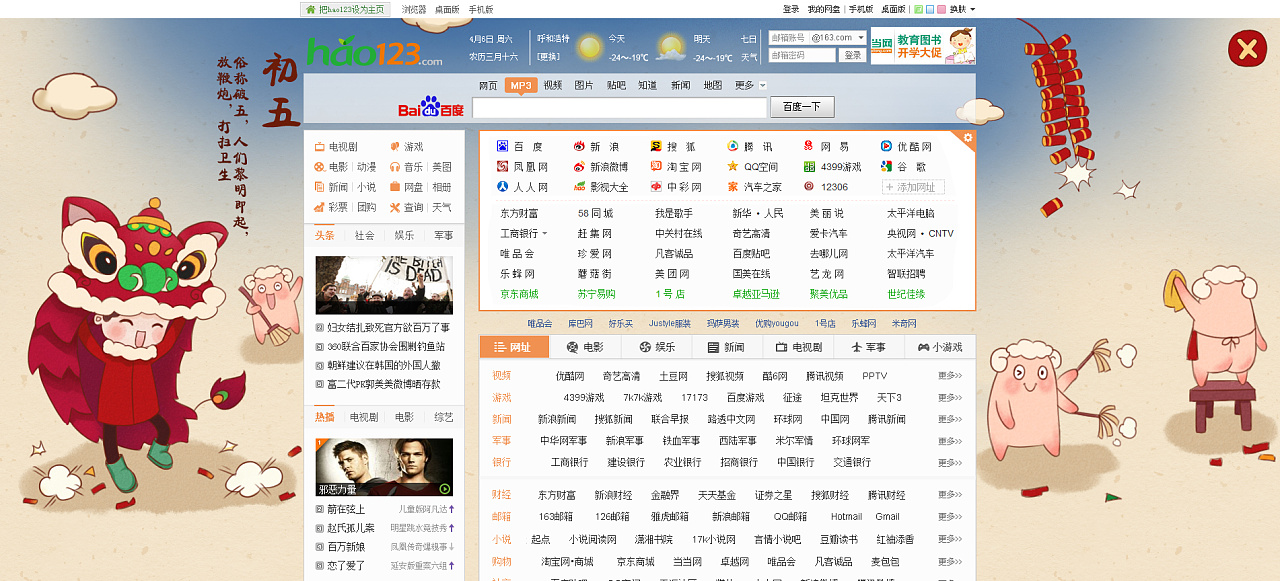
Task: Select the 电视剧 TV icon in the sidebar
Action: click(x=319, y=146)
